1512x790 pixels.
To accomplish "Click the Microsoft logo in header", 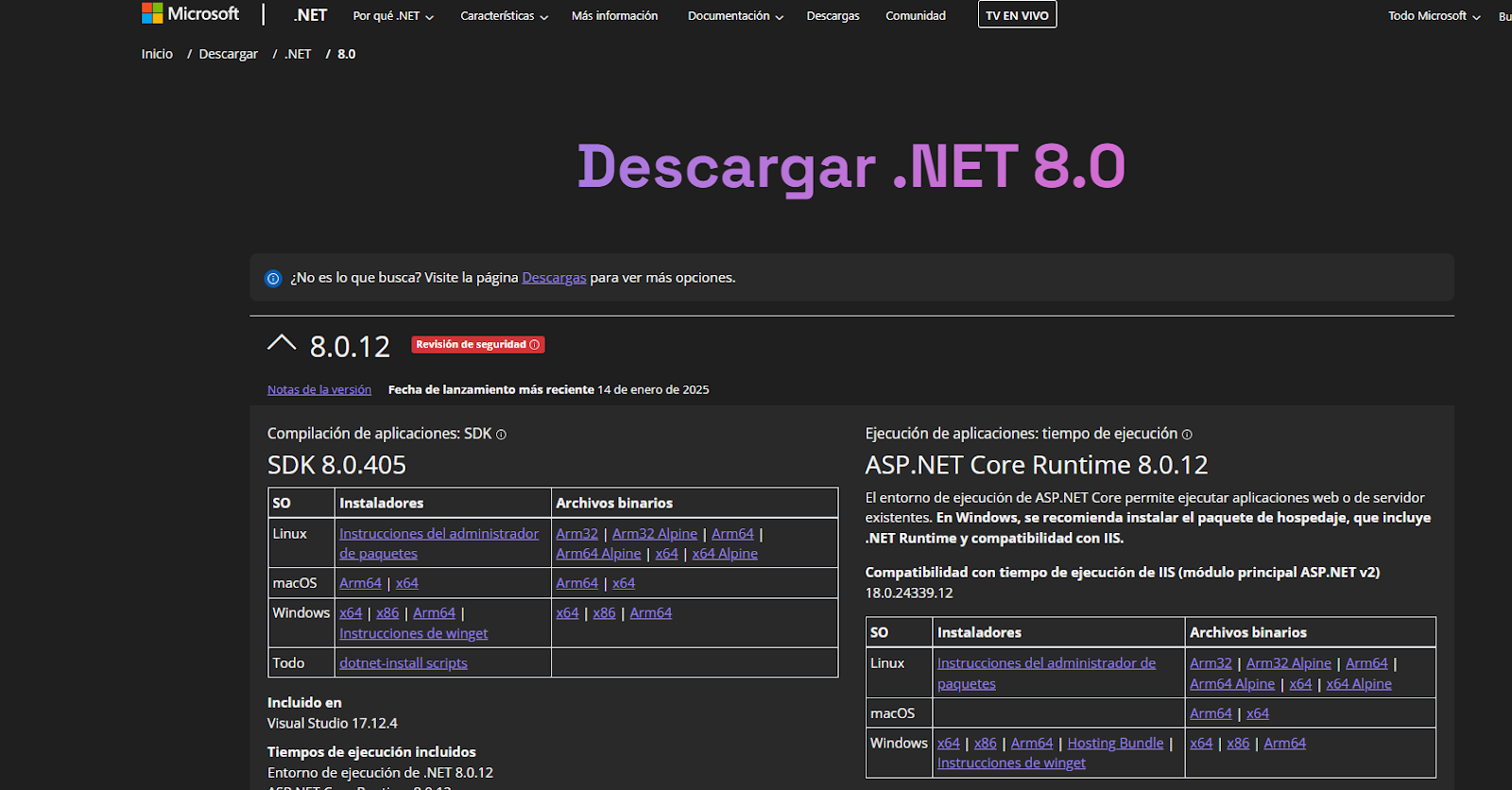I will [x=190, y=14].
